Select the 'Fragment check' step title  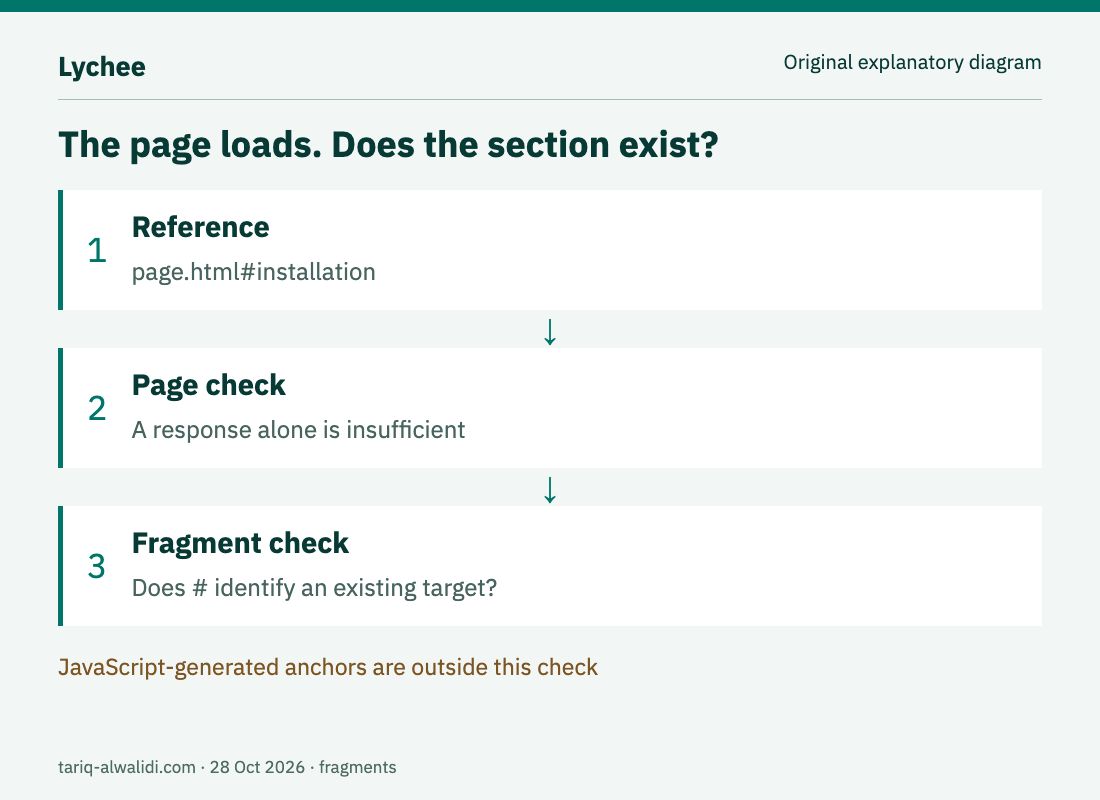tap(240, 543)
